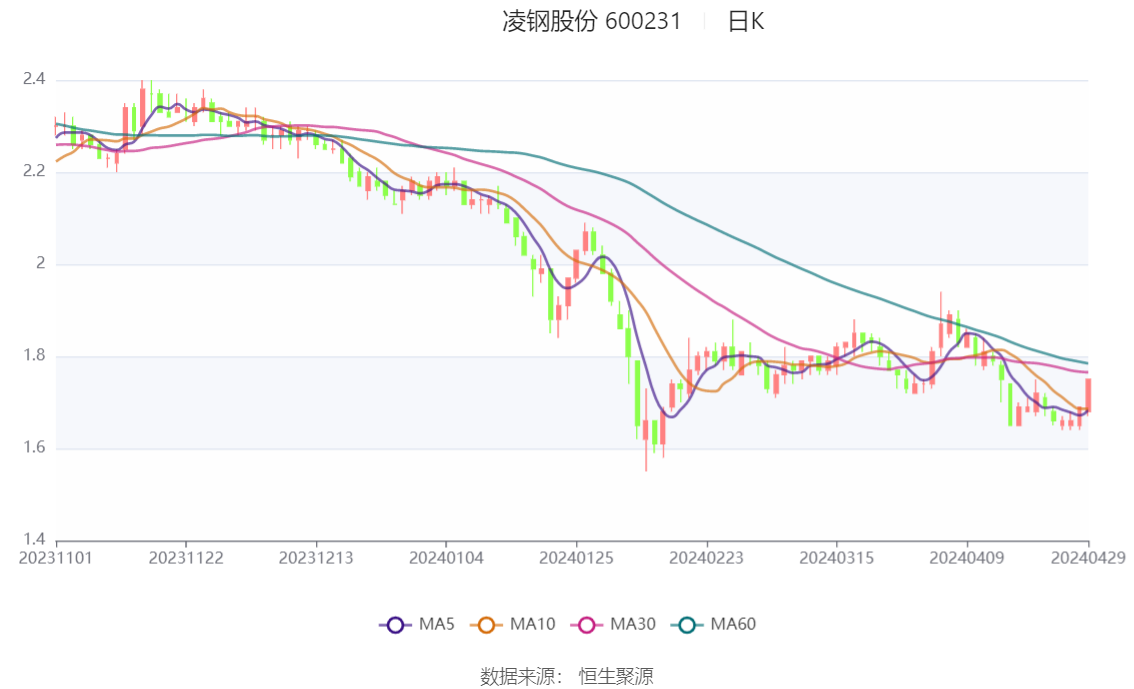This screenshot has height=689, width=1134.
Task: Click the 2.4 y-axis value
Action: coord(34,79)
